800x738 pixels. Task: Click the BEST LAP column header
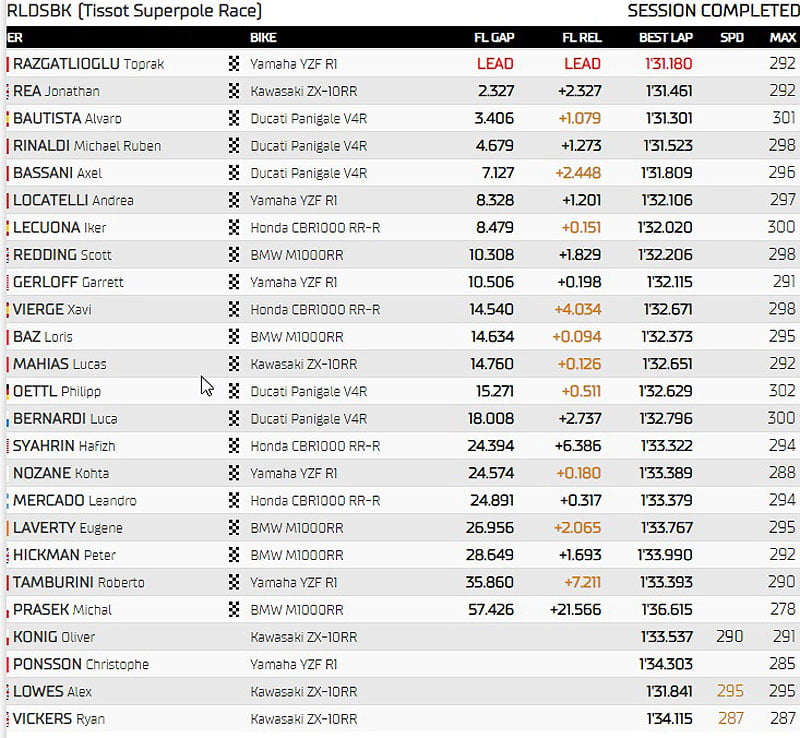click(666, 38)
